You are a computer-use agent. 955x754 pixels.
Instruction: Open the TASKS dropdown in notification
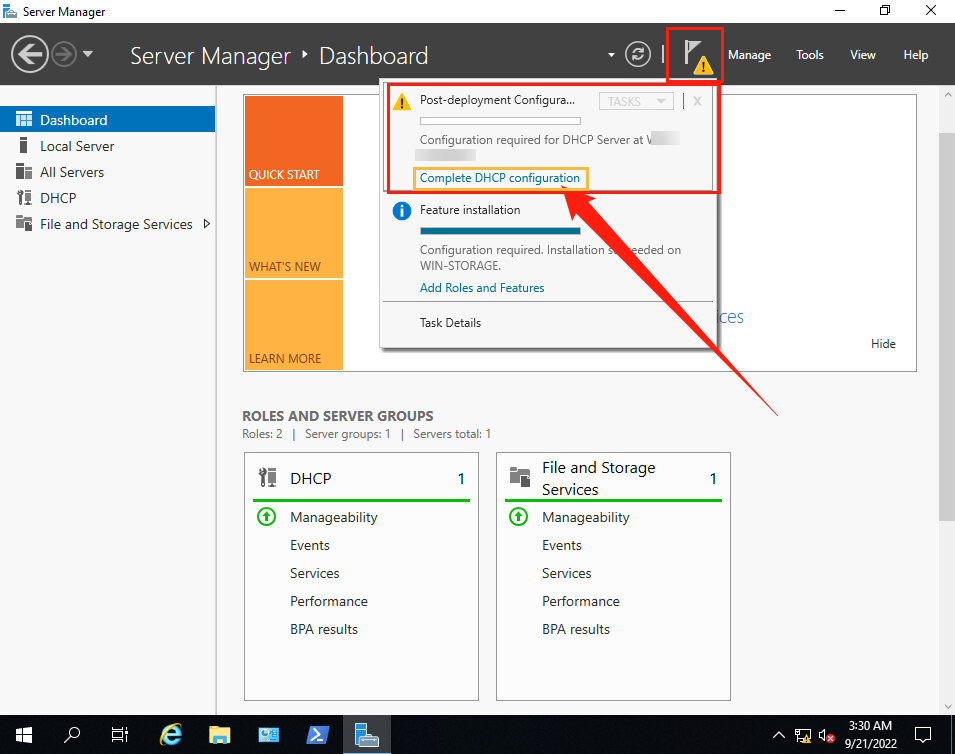click(635, 101)
